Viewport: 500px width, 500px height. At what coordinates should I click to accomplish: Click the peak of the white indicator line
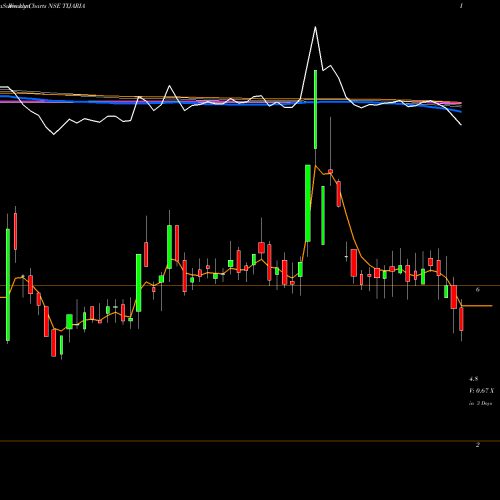tap(315, 27)
